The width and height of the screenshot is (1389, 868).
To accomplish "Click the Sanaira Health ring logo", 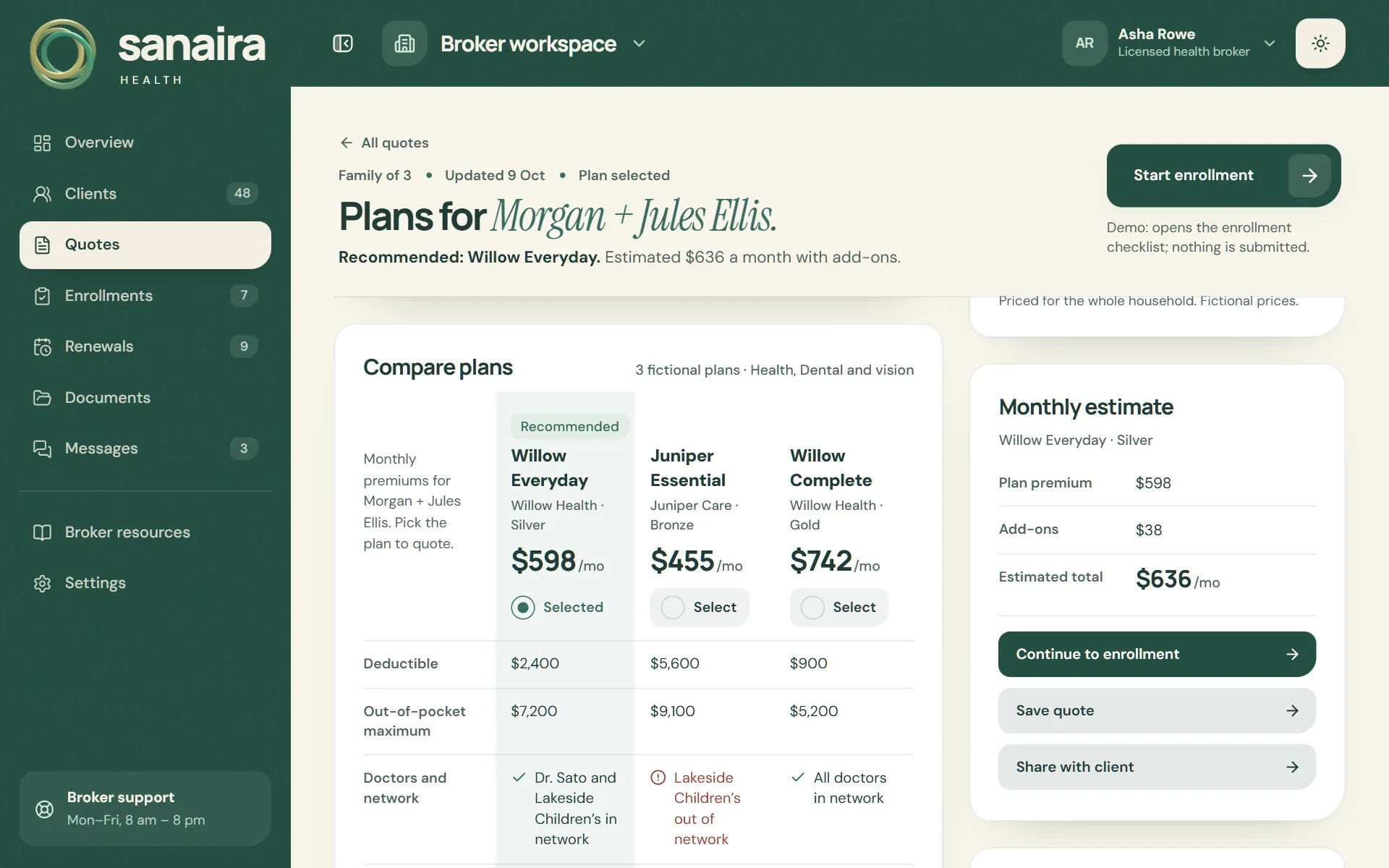I will [x=63, y=54].
